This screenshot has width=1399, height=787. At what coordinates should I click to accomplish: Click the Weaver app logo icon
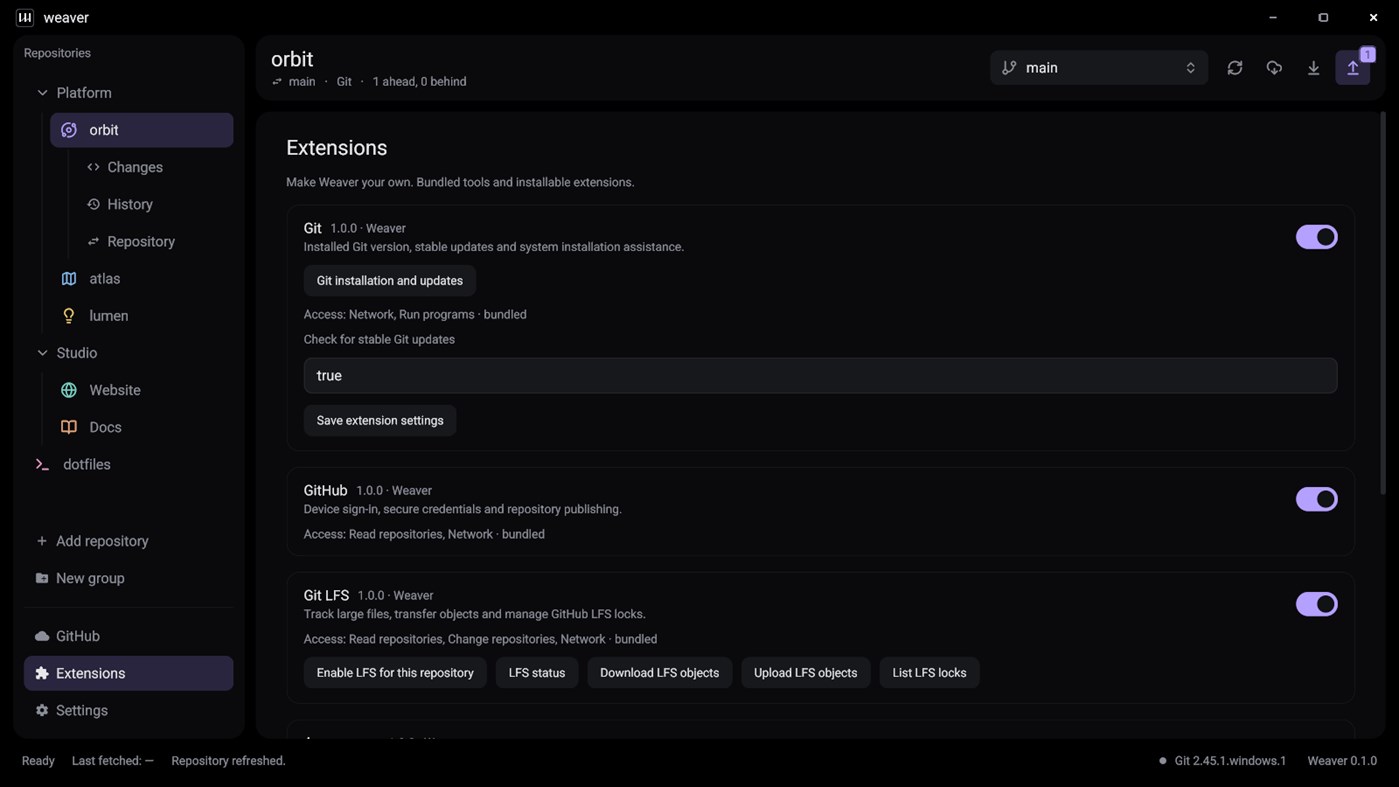tap(25, 17)
